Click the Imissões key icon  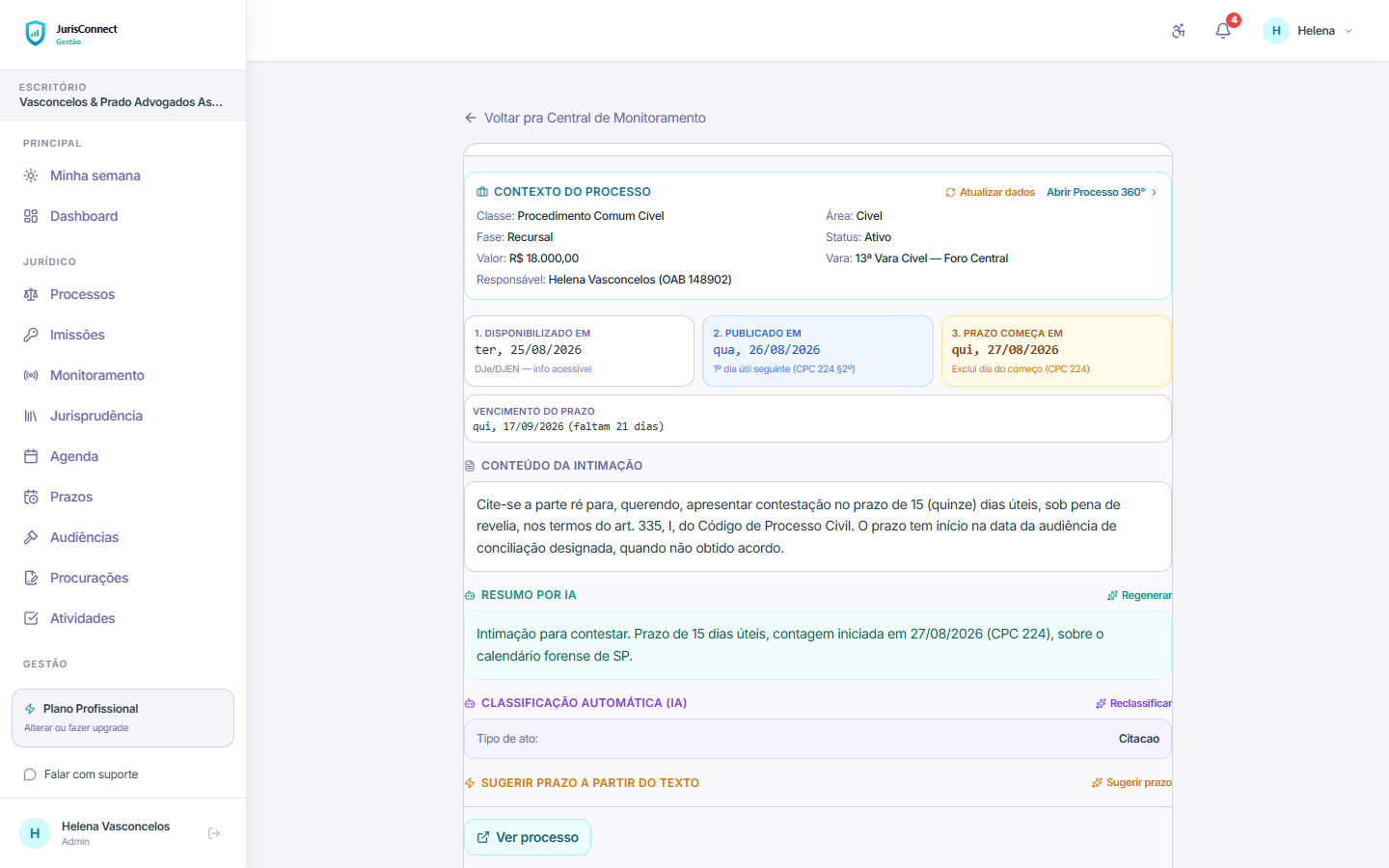point(31,335)
